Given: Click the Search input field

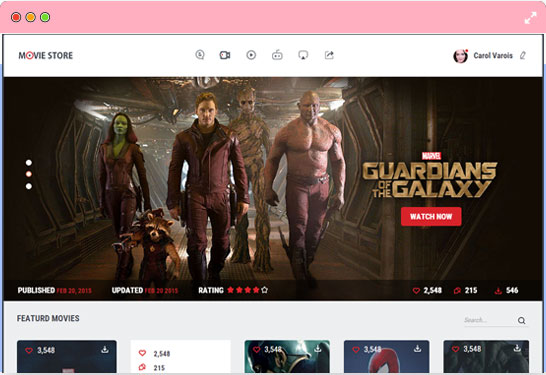Looking at the screenshot, I should click(x=489, y=320).
